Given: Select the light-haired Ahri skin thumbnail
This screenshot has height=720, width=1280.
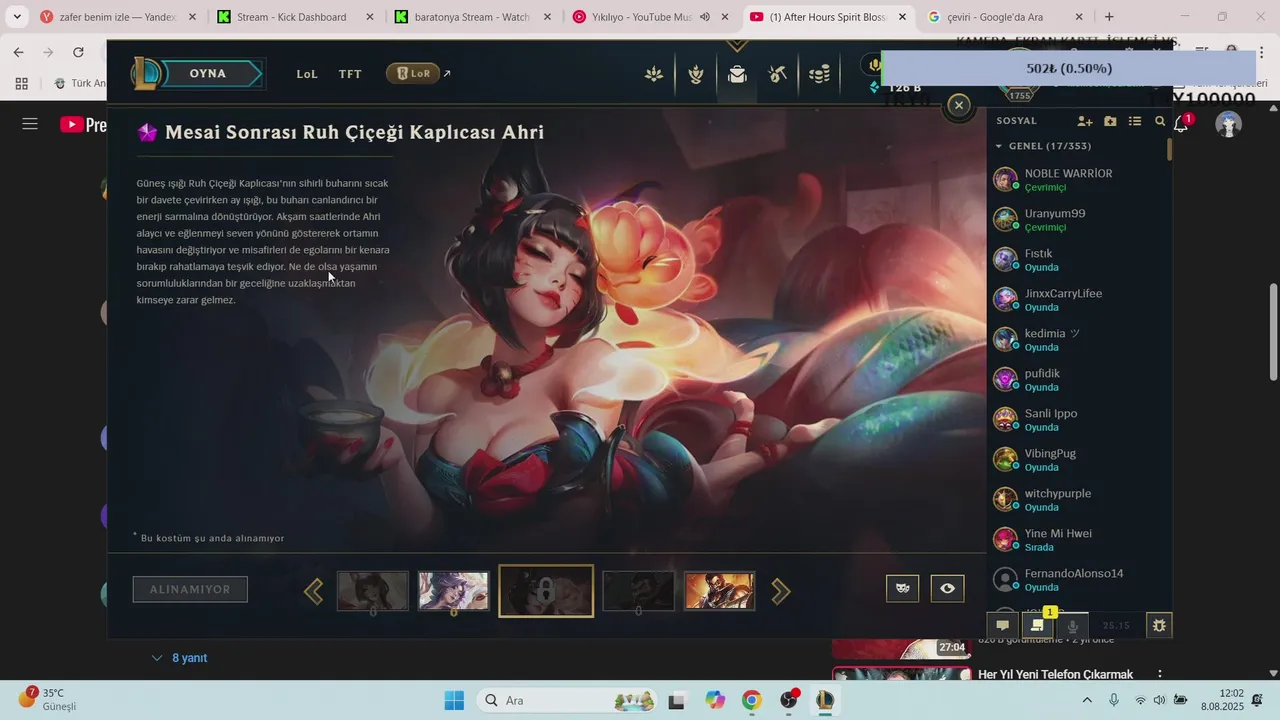Looking at the screenshot, I should pyautogui.click(x=453, y=591).
